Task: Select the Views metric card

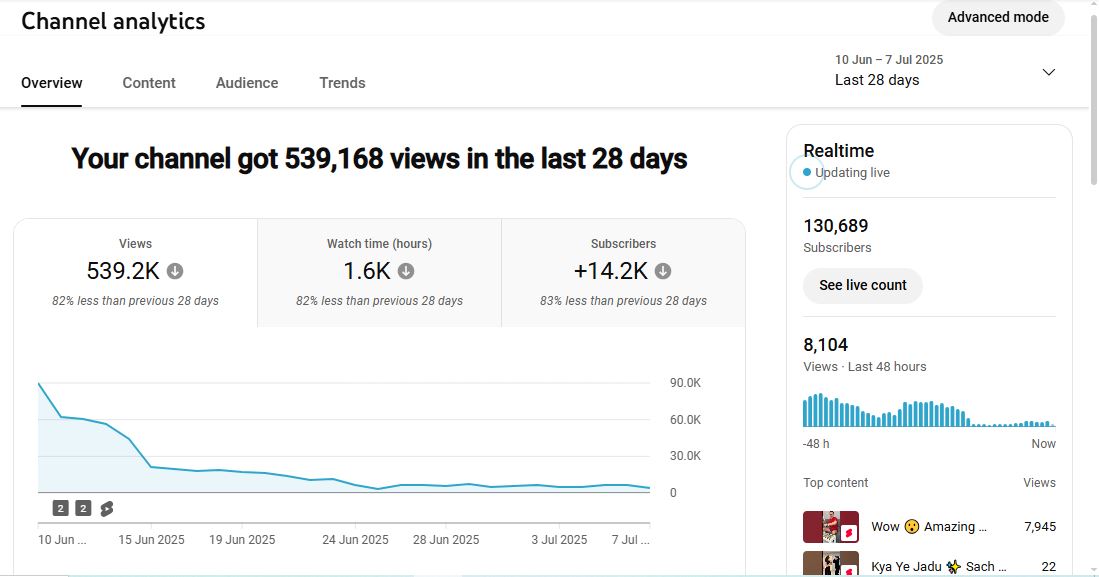Action: [135, 272]
